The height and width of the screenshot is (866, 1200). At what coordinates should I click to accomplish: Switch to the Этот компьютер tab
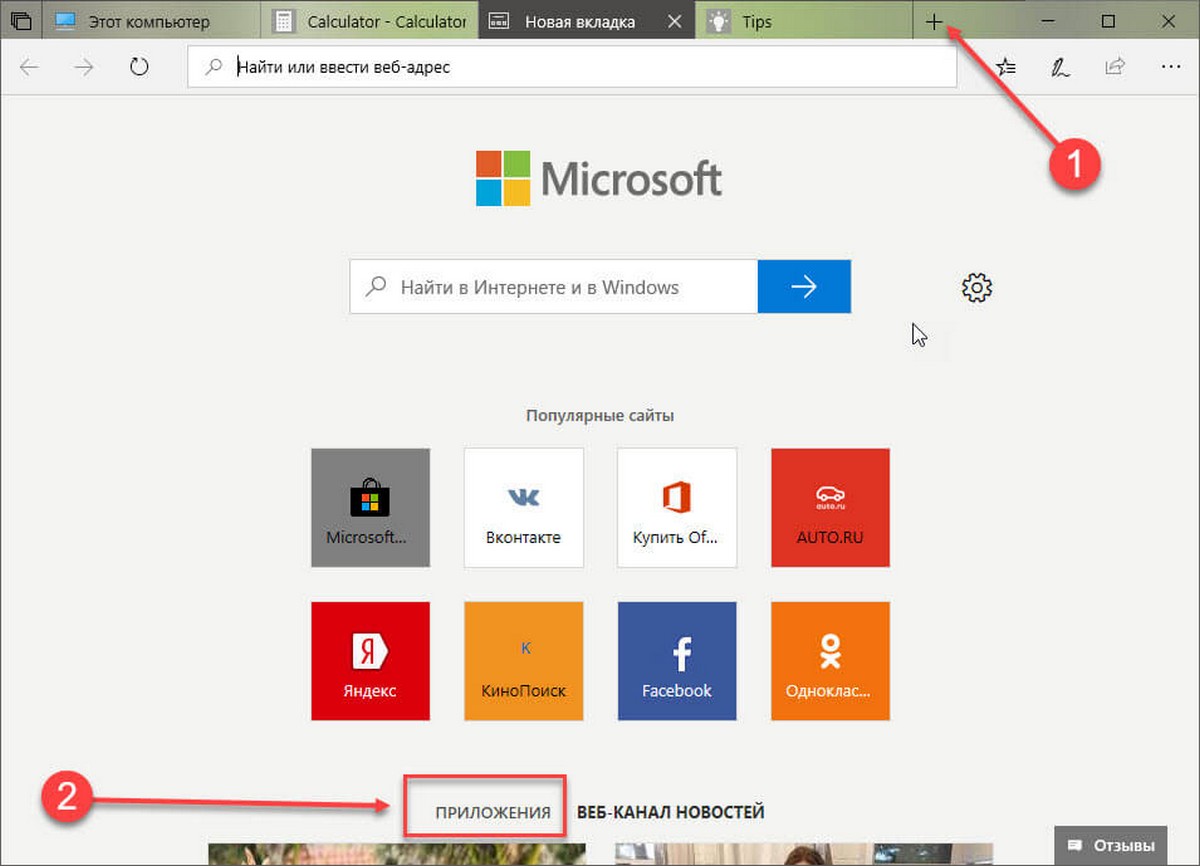coord(150,21)
